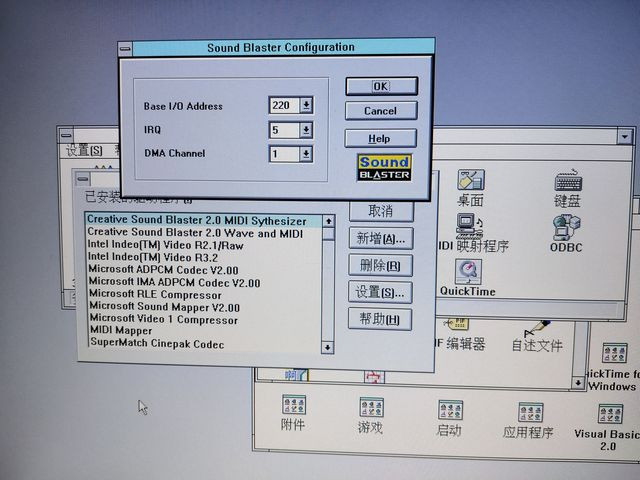Click the IRQ value field showing 5
The width and height of the screenshot is (640, 480).
click(284, 130)
